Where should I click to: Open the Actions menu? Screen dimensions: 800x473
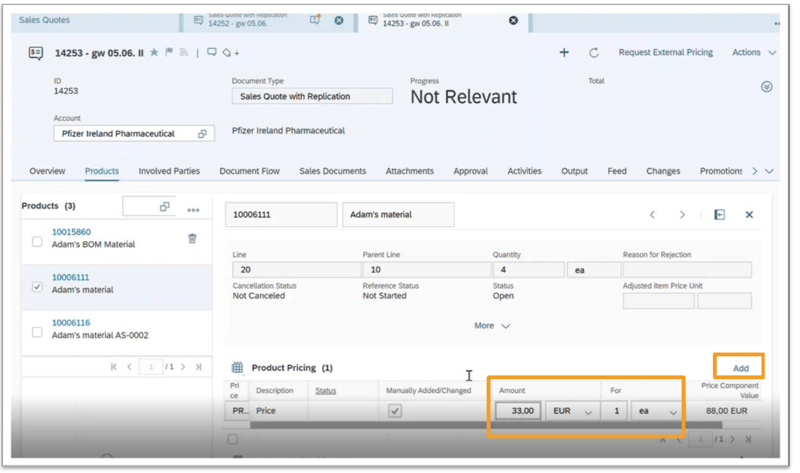coord(754,52)
